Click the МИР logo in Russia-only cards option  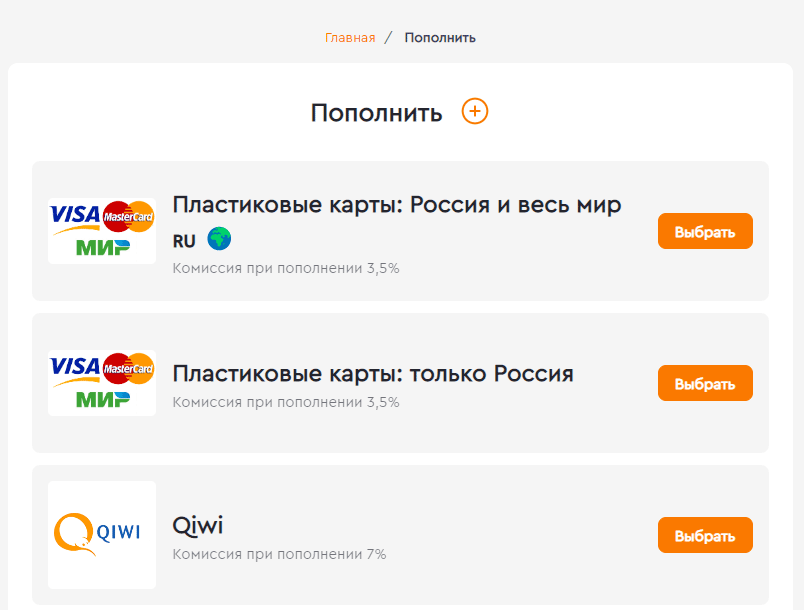103,398
